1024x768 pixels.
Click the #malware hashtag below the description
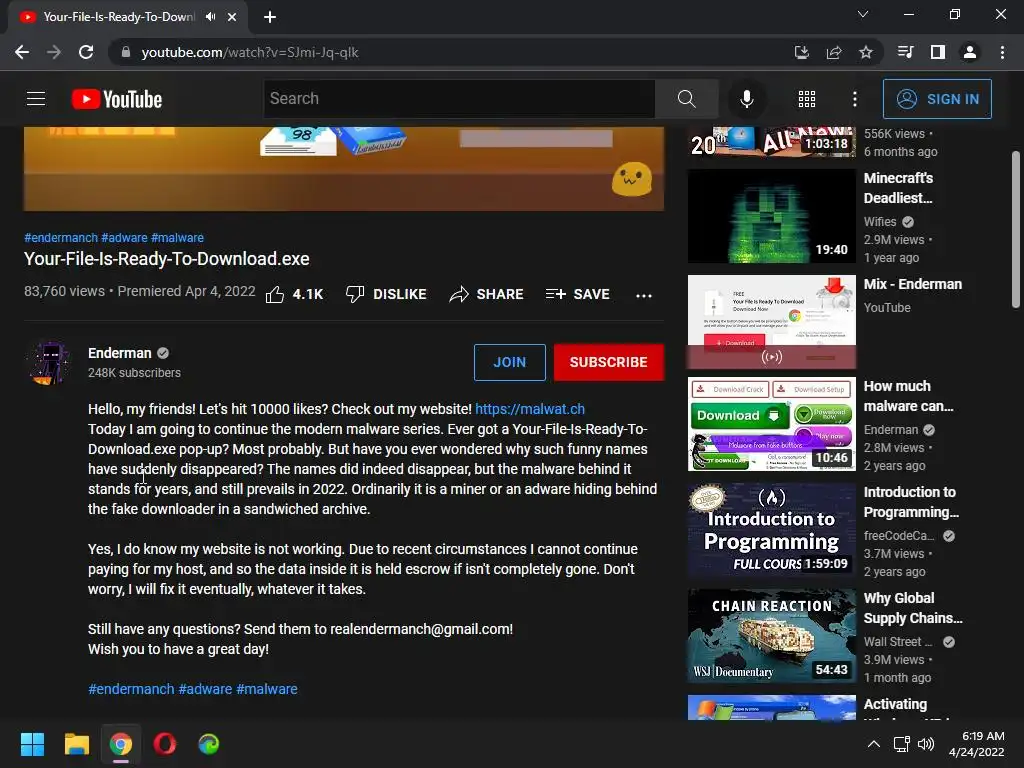coord(266,689)
